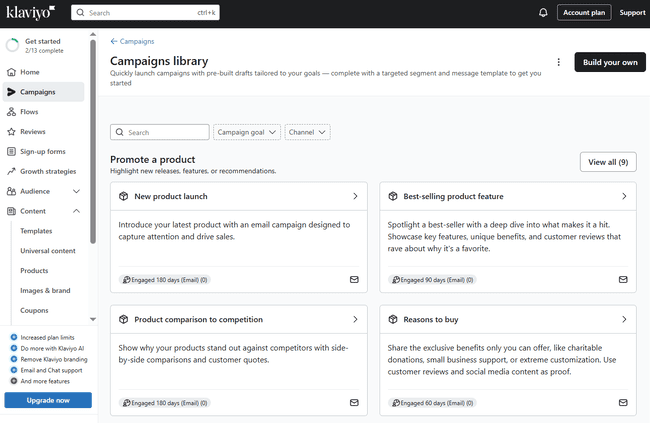The width and height of the screenshot is (650, 423).
Task: Click the Build your own button
Action: 609,62
